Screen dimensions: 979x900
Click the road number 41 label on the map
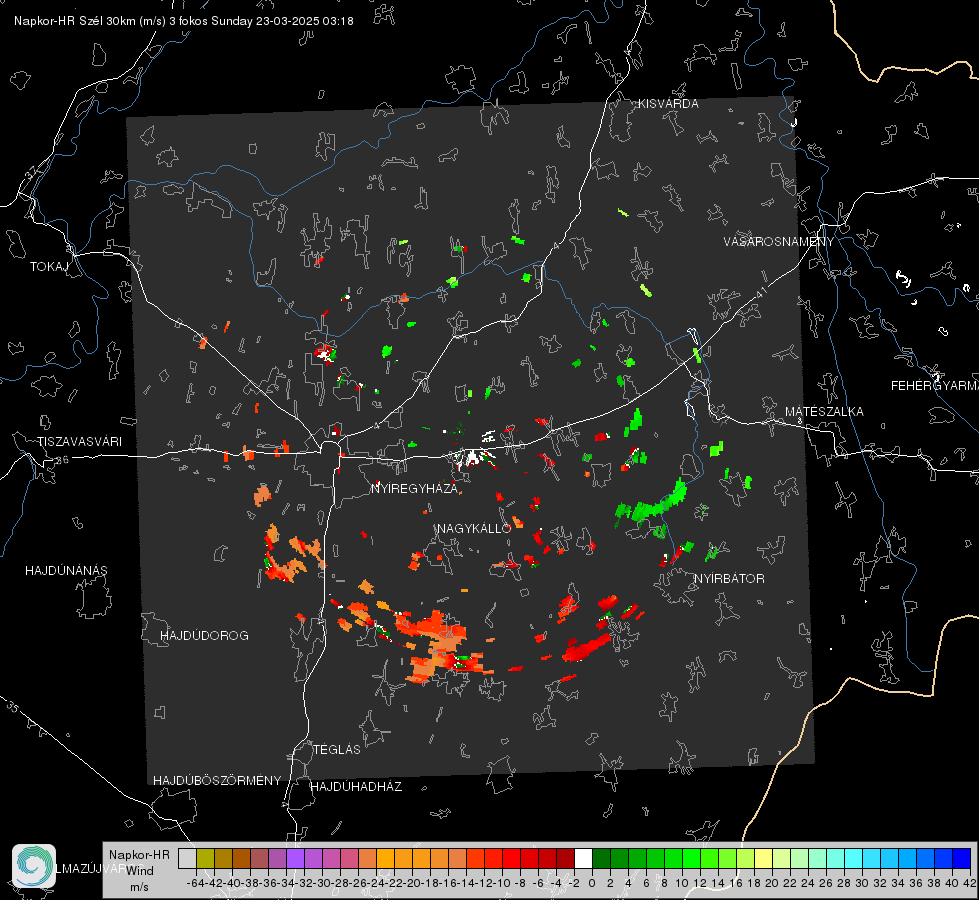[x=760, y=292]
